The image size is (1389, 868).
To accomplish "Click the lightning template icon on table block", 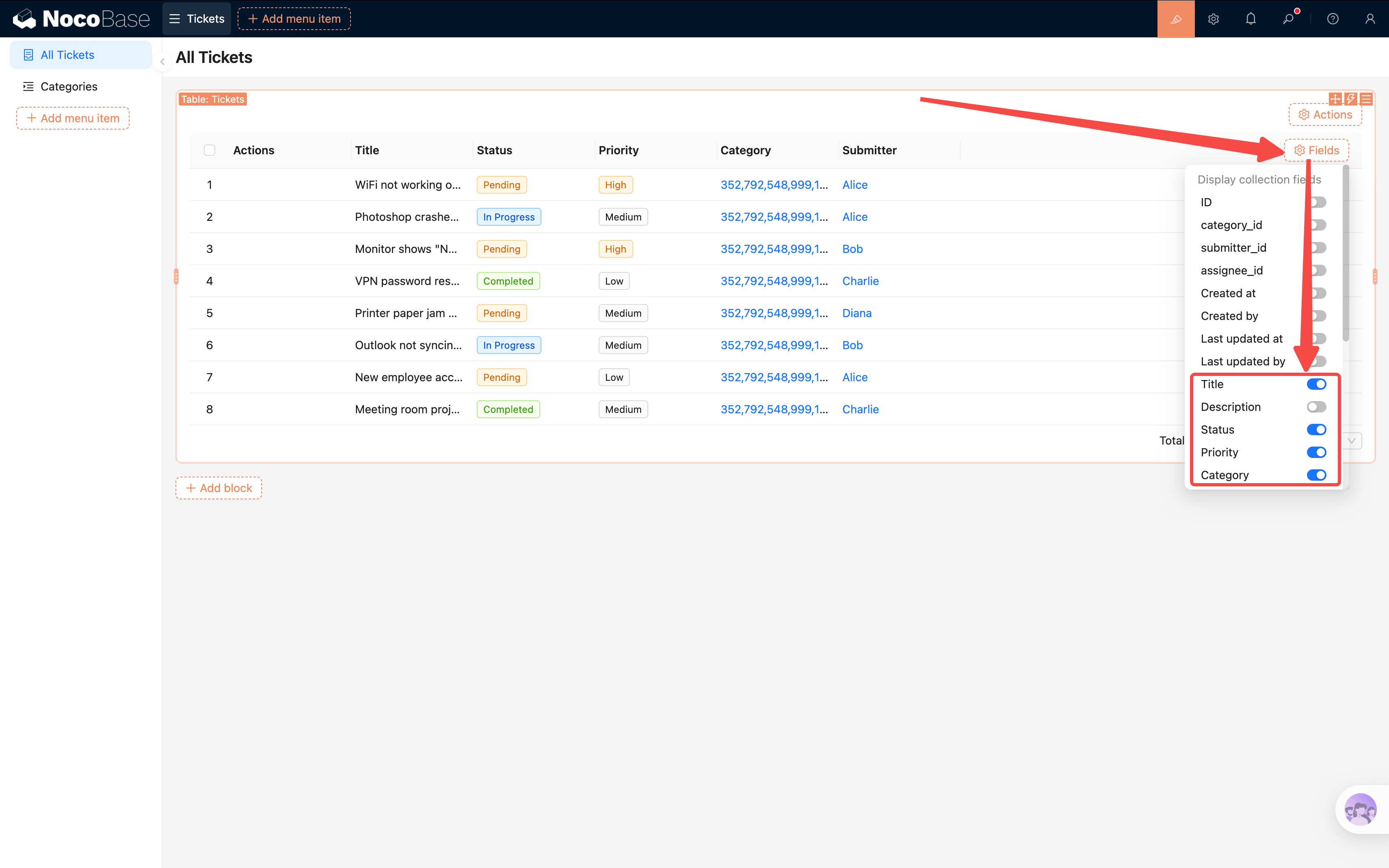I will pyautogui.click(x=1350, y=99).
